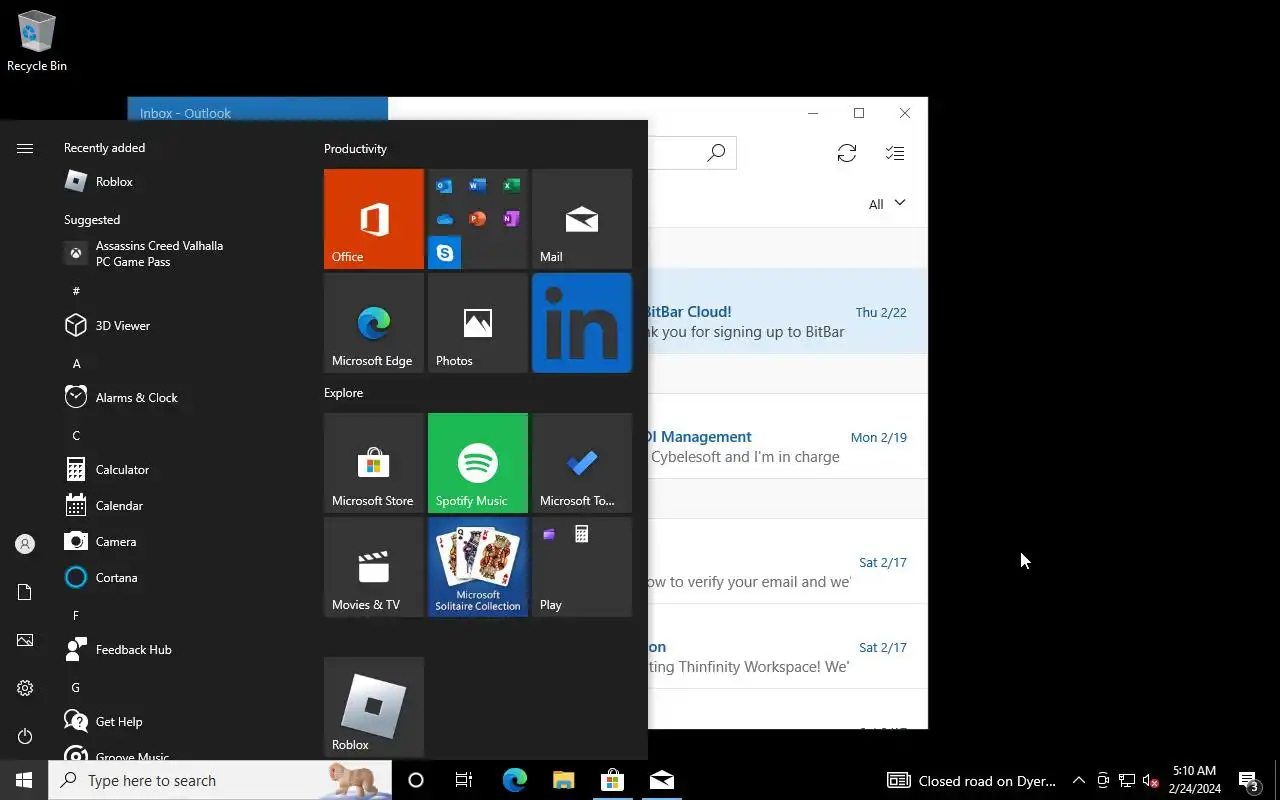Screen dimensions: 1280x800
Task: Launch the Microsoft Edge tile
Action: (x=374, y=323)
